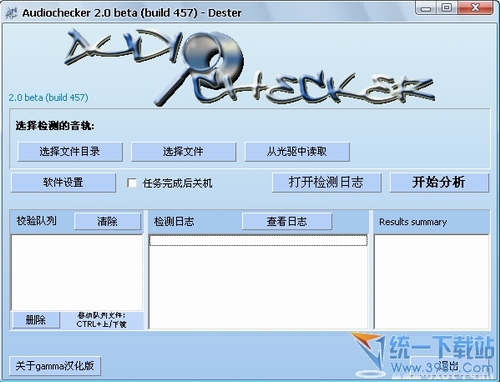Clear the queue with 清除 button
Image resolution: width=500 pixels, height=382 pixels.
pos(107,221)
